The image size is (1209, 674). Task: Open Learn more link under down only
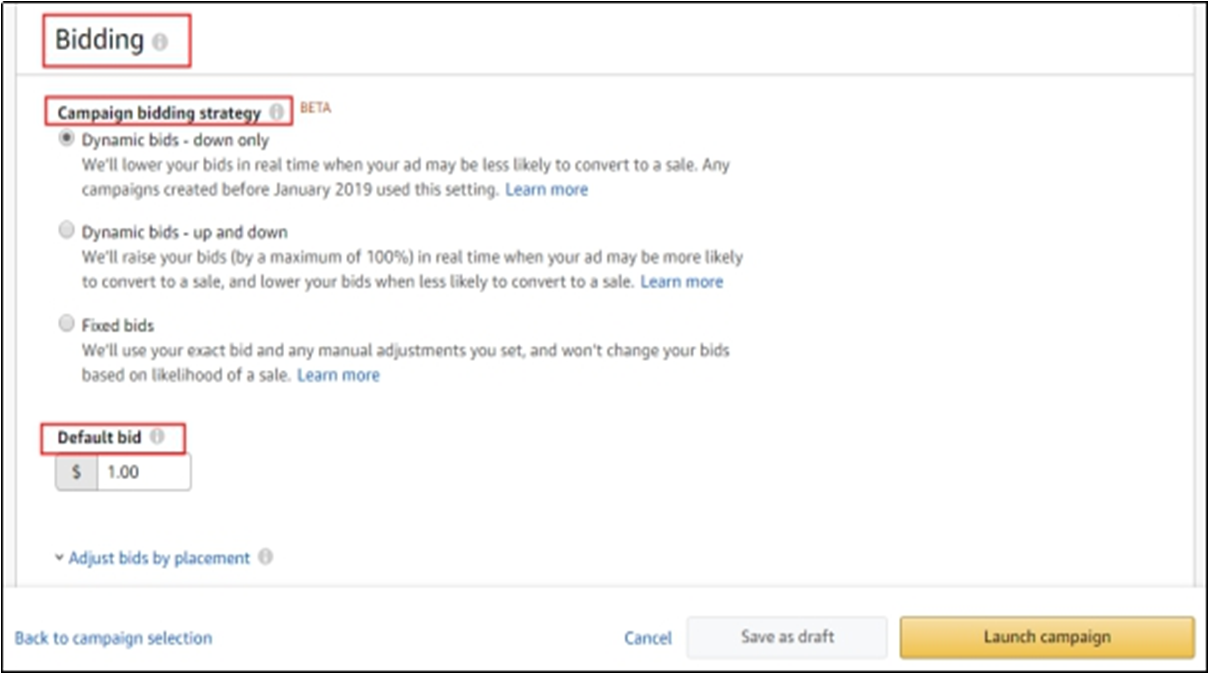coord(546,189)
